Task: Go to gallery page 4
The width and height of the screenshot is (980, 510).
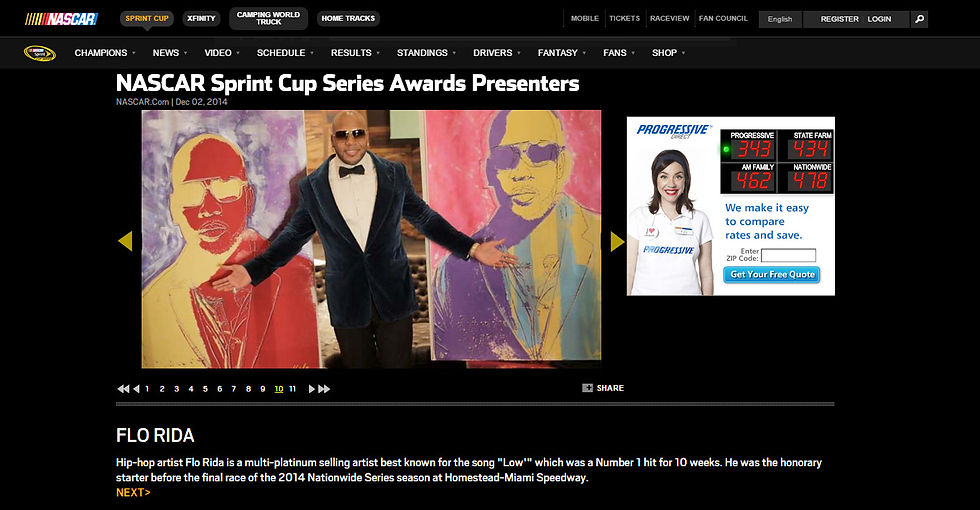Action: point(191,389)
